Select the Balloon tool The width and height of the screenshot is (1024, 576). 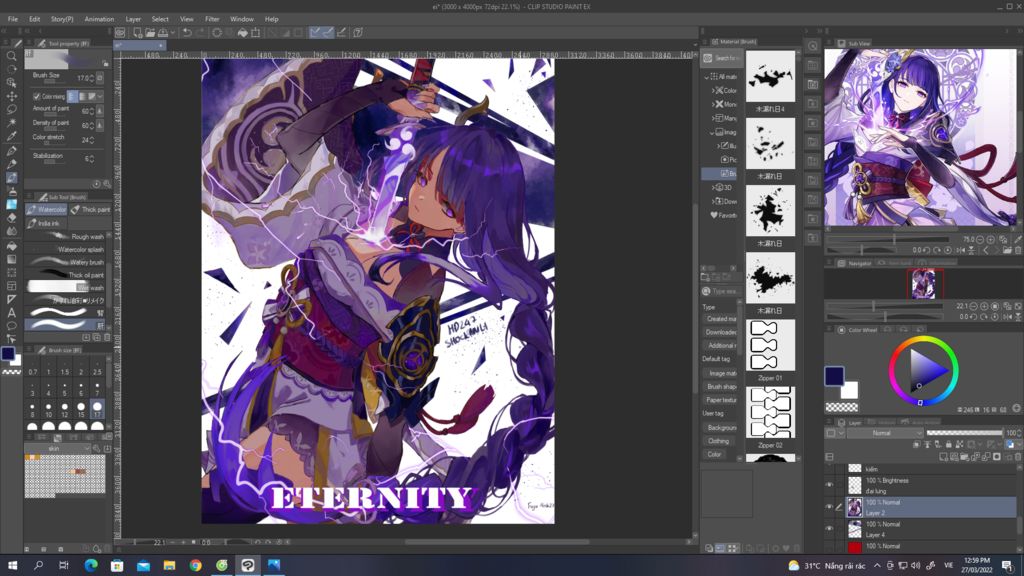click(x=11, y=325)
